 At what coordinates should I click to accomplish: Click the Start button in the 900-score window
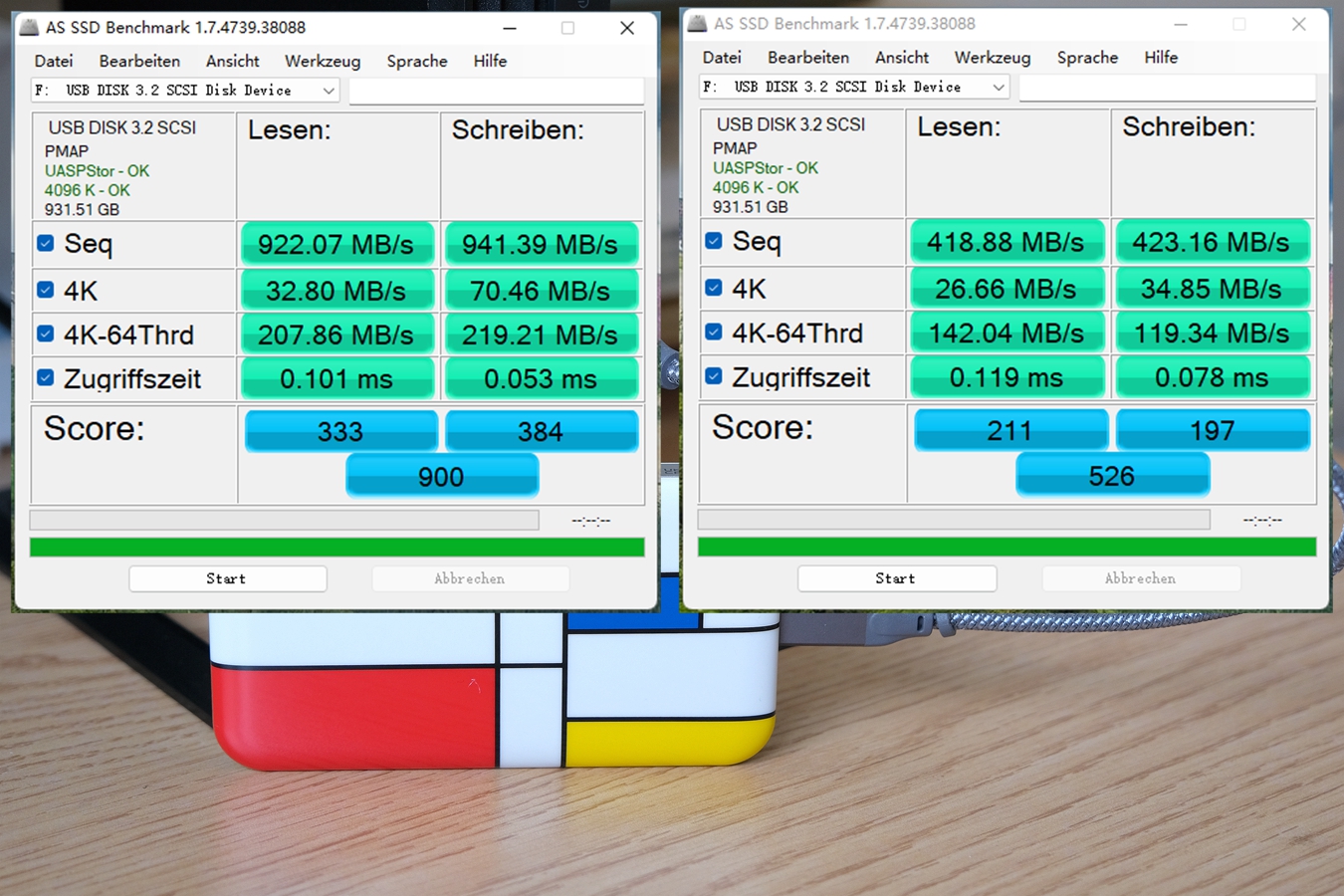[228, 578]
